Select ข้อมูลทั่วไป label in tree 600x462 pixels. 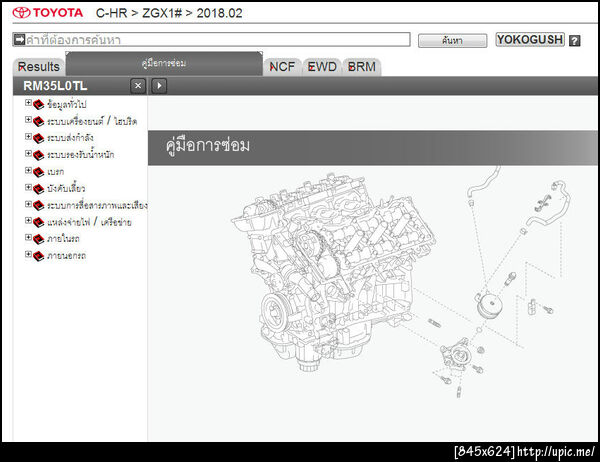67,104
